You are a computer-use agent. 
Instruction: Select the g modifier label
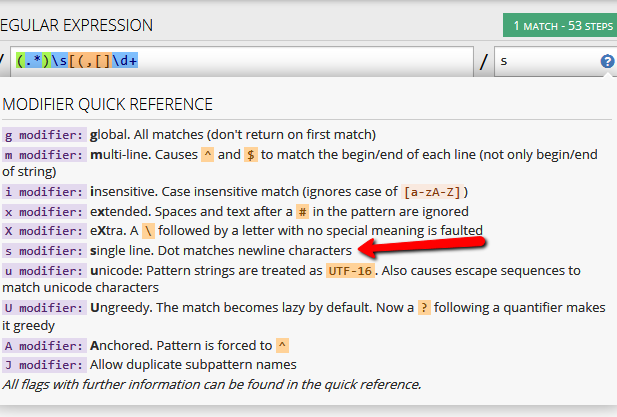tap(44, 135)
